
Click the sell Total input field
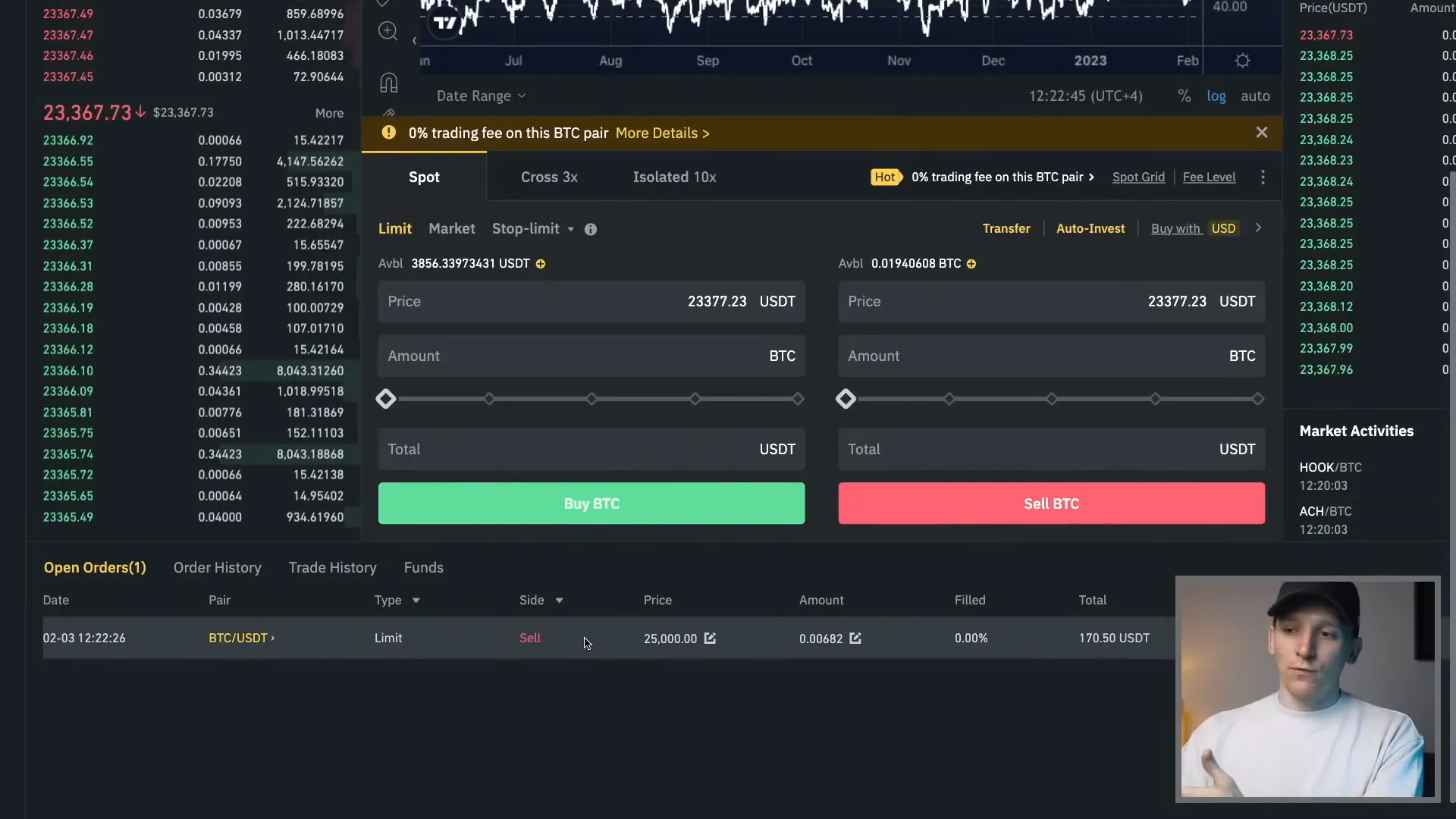pos(1051,450)
